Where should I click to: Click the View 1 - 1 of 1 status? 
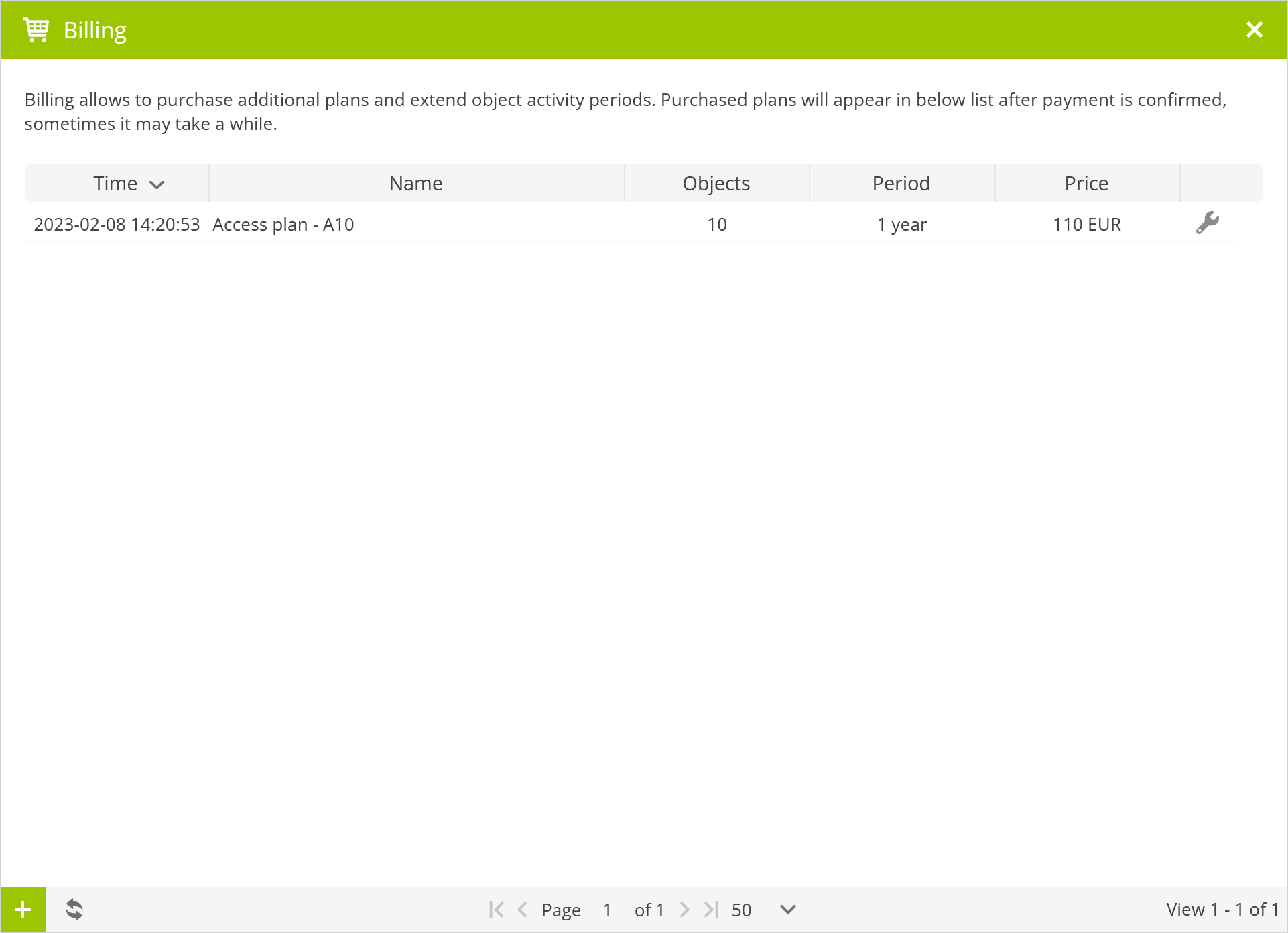(1223, 910)
